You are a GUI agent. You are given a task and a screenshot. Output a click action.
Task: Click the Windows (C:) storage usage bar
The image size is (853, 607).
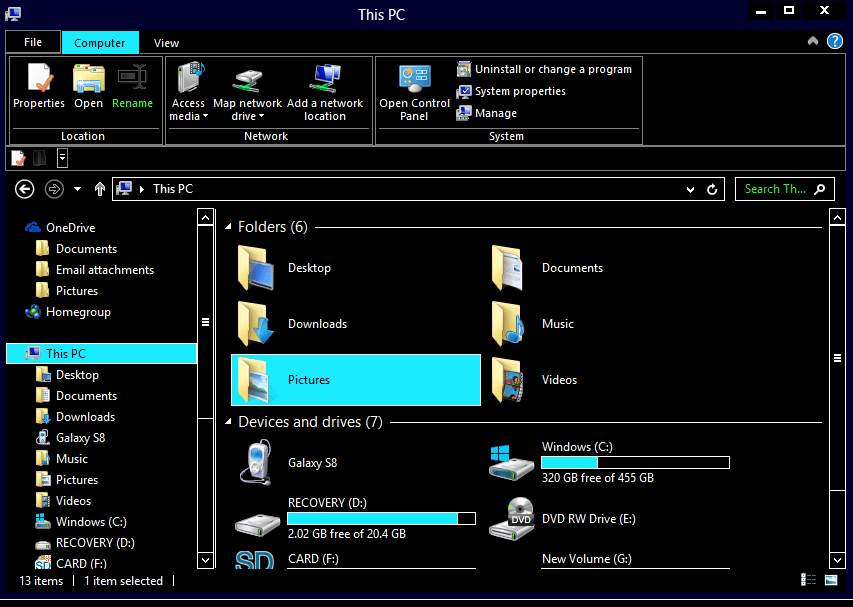(x=635, y=462)
